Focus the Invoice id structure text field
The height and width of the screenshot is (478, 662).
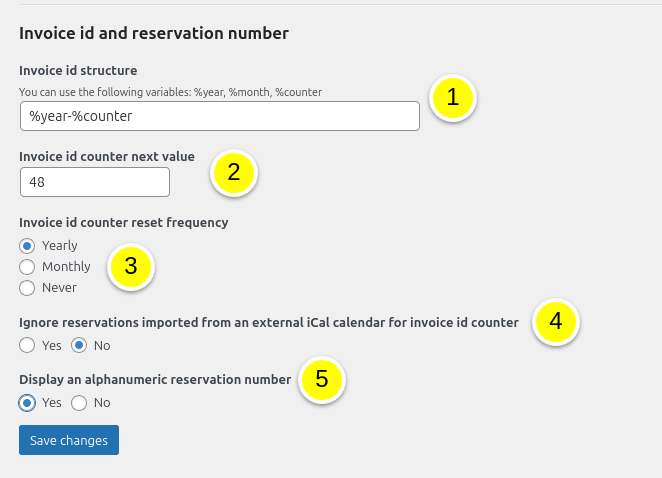click(x=219, y=116)
